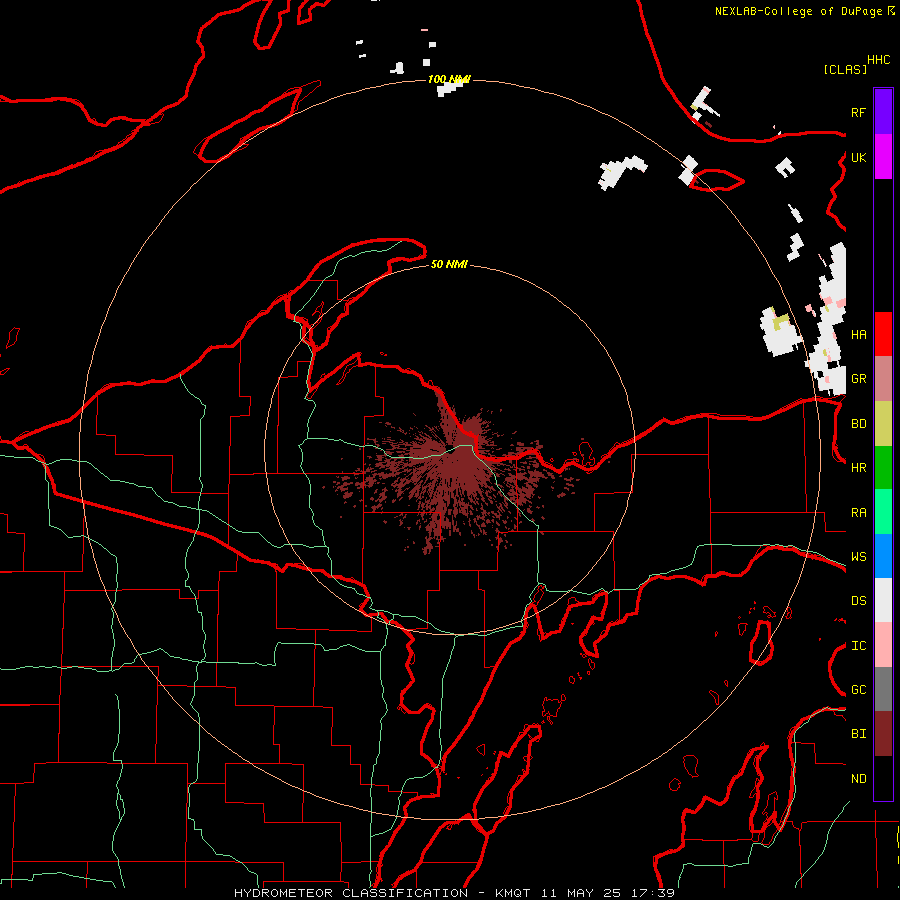Click the HA legend label

858,334
